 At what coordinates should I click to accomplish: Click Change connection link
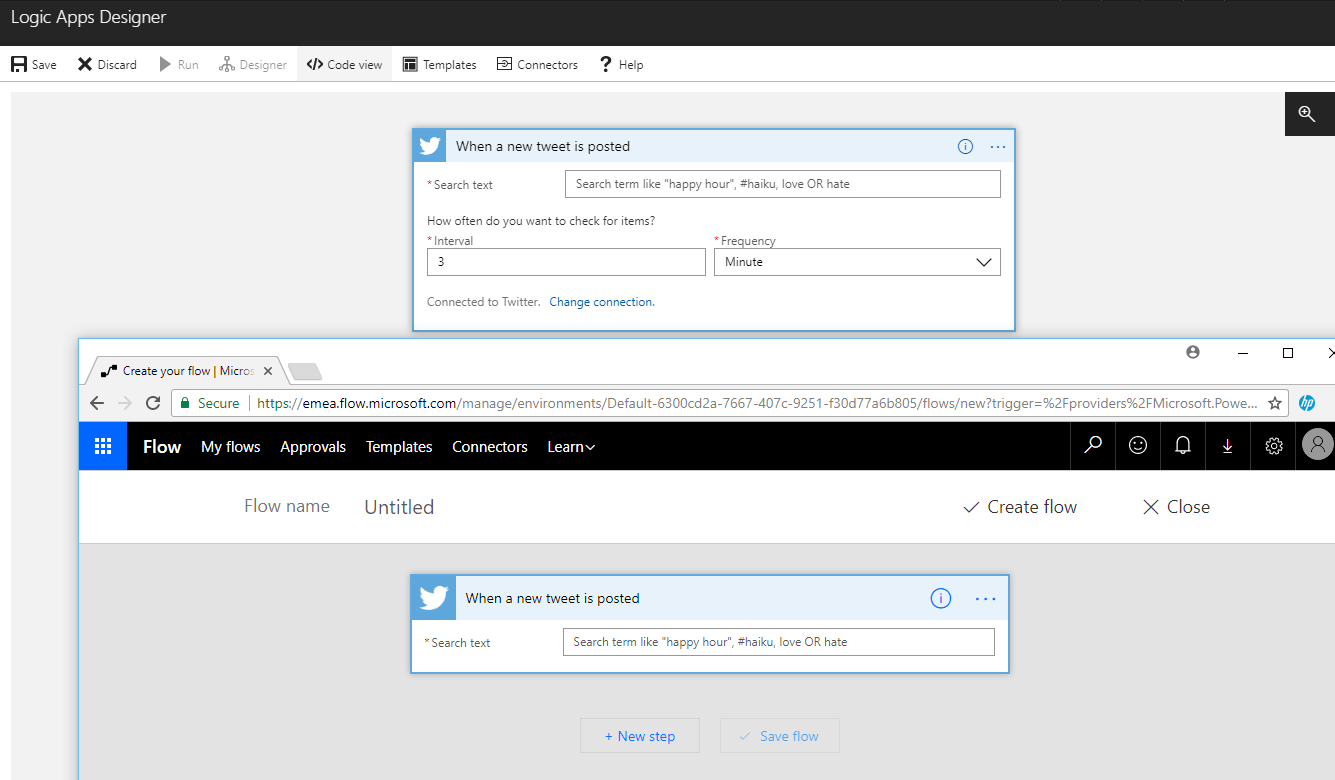point(602,302)
